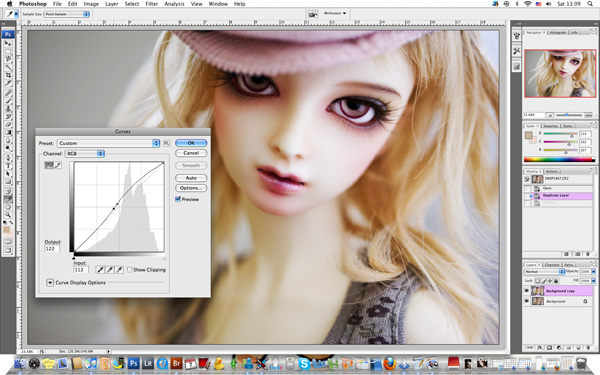Toggle lock transparent pixels in Layers
This screenshot has width=600, height=375.
coord(538,281)
